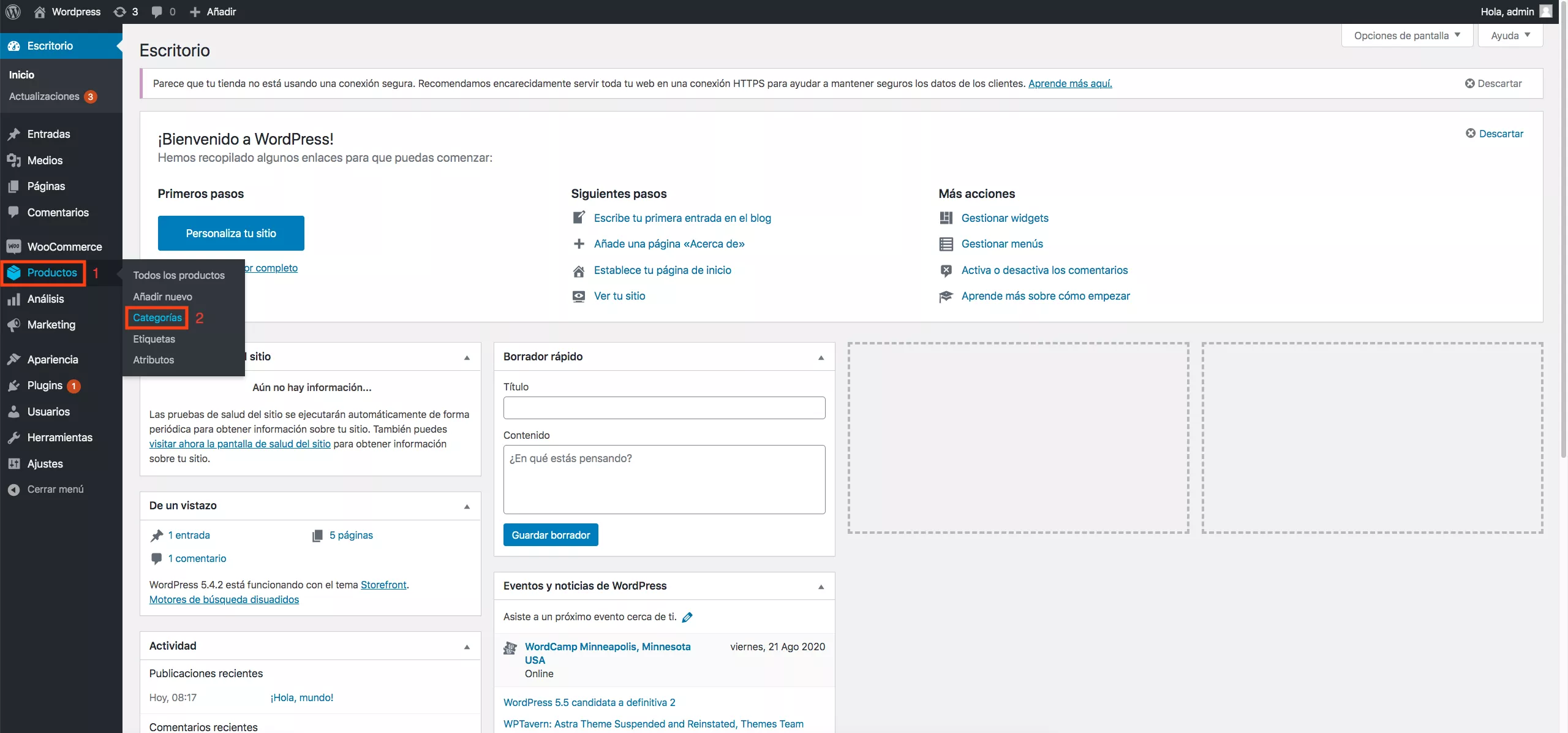Click the Páginas icon in sidebar
Image resolution: width=1568 pixels, height=733 pixels.
(x=13, y=186)
